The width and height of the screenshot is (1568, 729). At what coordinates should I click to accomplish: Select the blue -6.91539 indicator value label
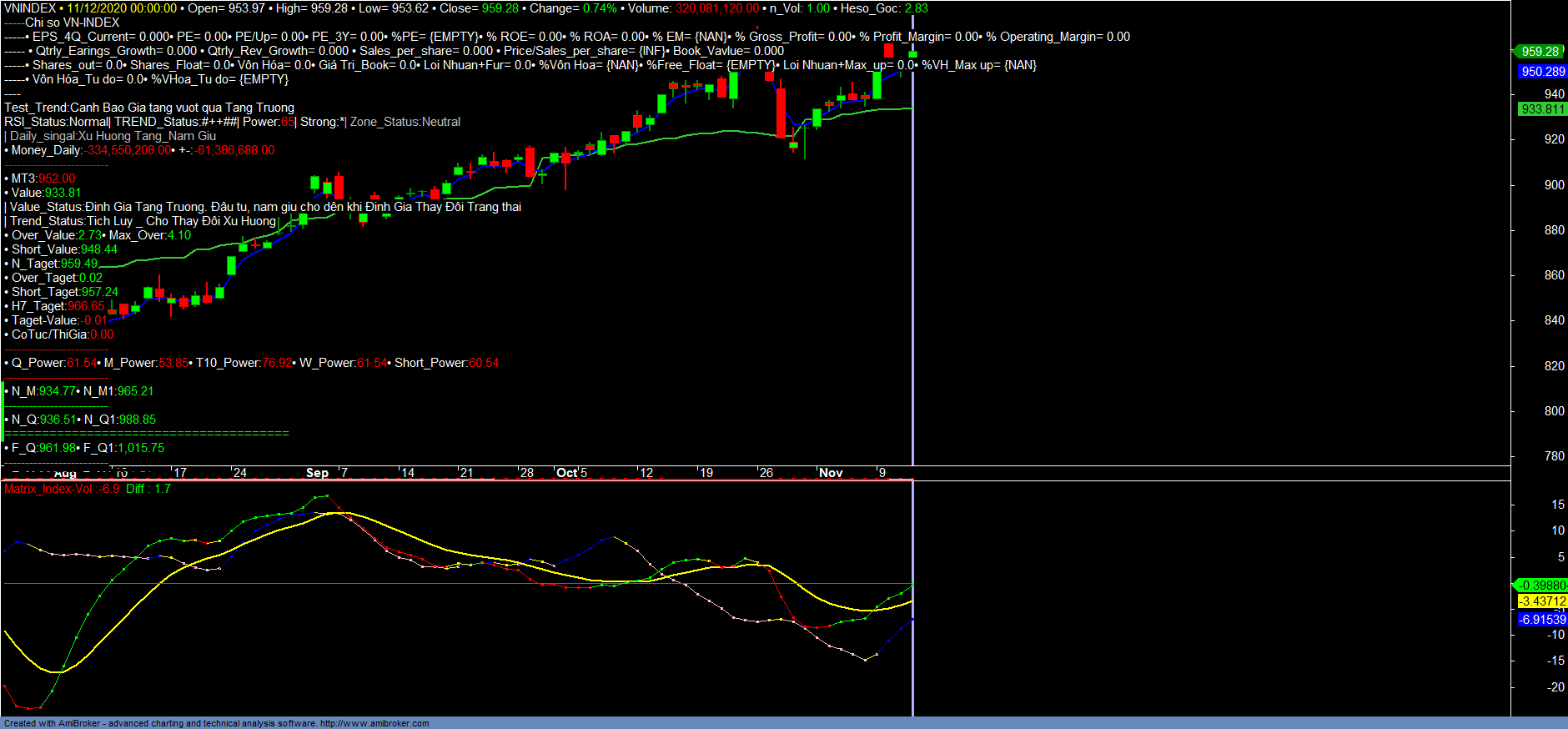[x=1542, y=620]
